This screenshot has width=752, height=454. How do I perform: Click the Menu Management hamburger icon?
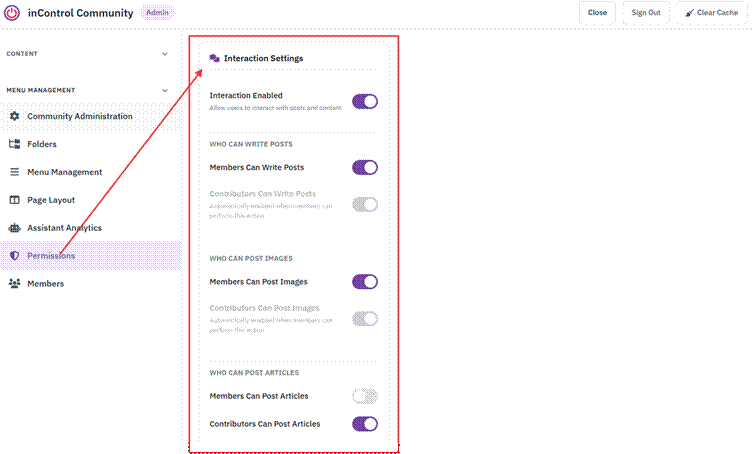(14, 172)
